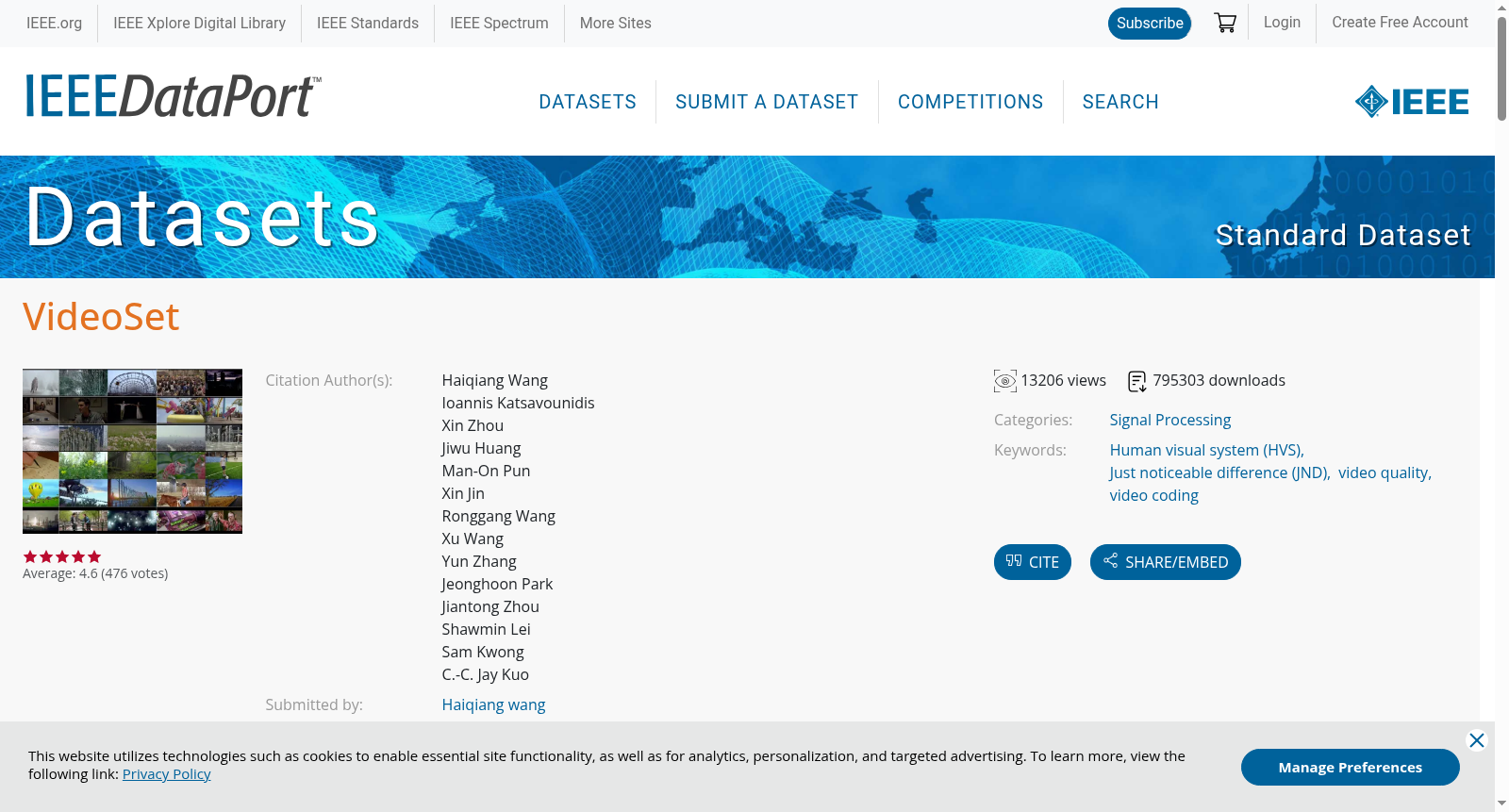Click the IEEE DataPort logo
The image size is (1509, 812).
pyautogui.click(x=173, y=96)
